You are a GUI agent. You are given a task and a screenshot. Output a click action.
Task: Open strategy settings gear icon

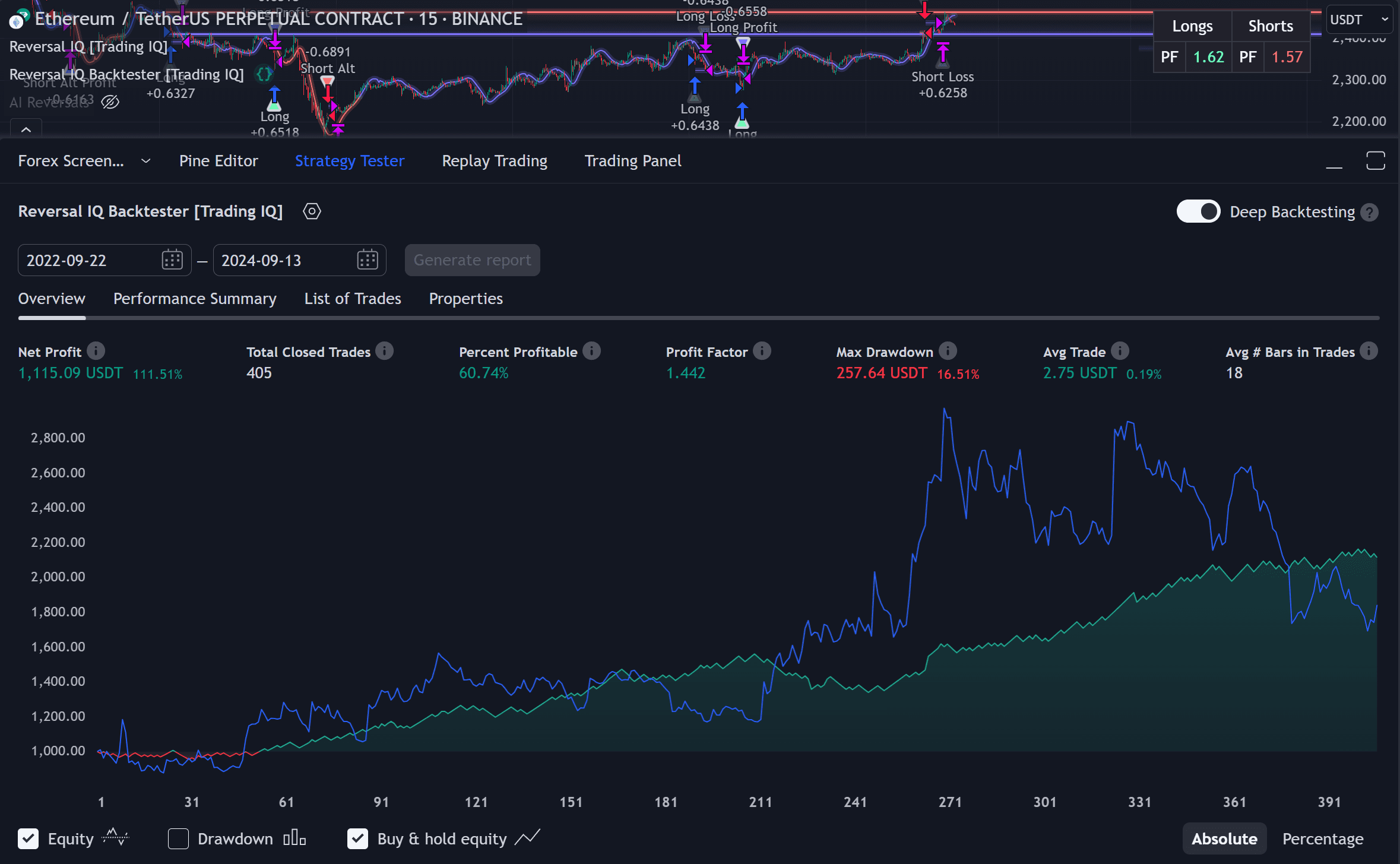tap(312, 211)
